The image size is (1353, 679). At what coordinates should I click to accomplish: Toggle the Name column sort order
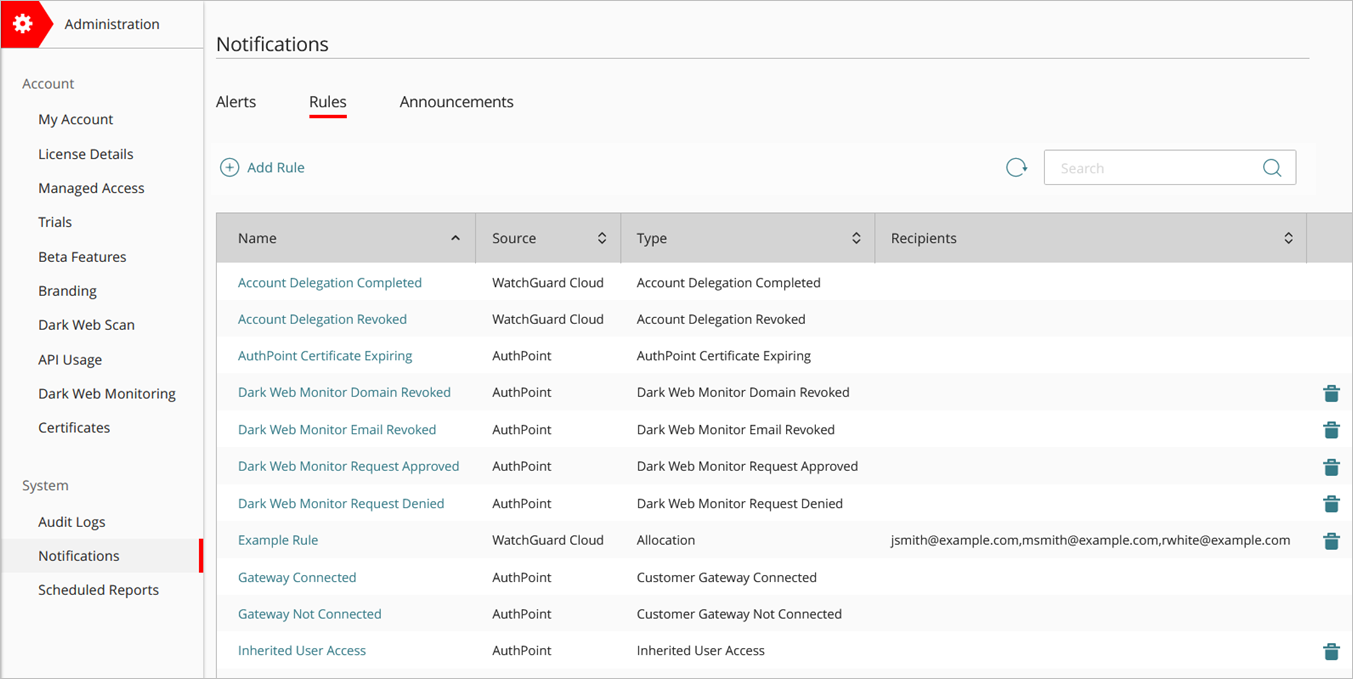pyautogui.click(x=456, y=238)
